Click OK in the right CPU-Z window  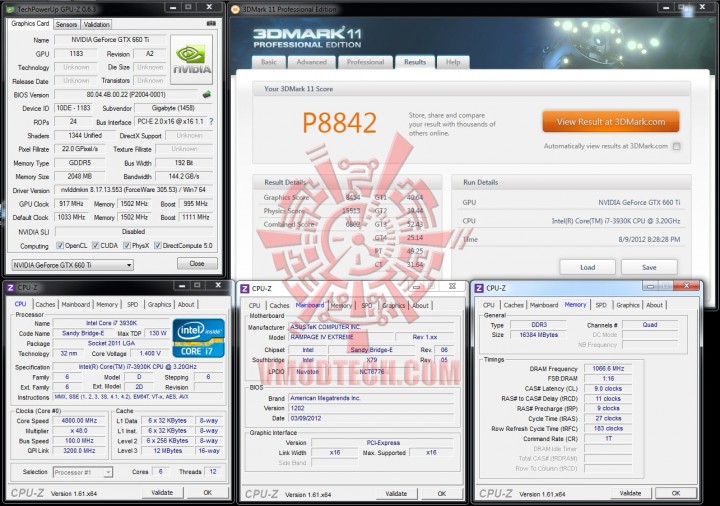pyautogui.click(x=676, y=493)
